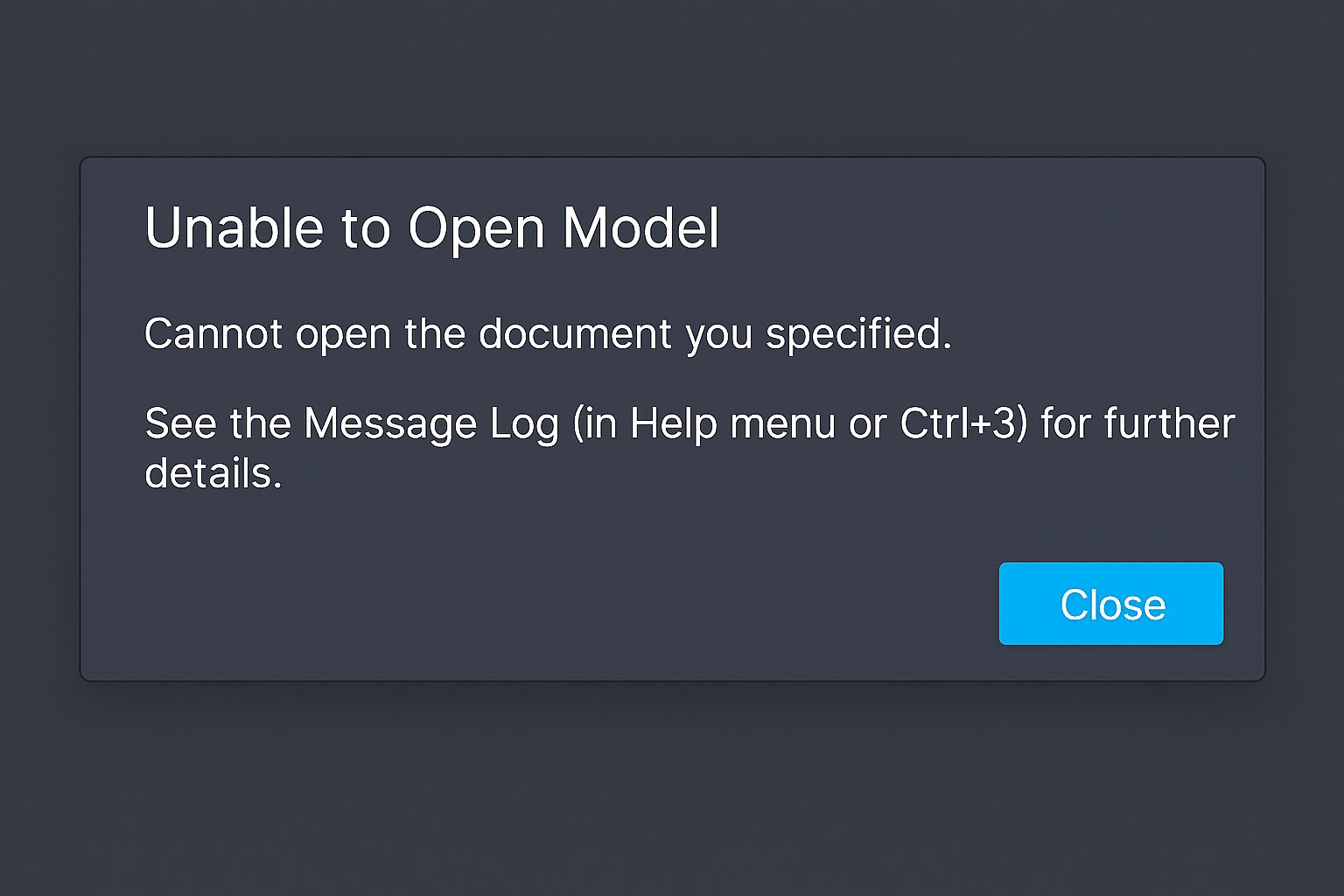Click the word "Model" in the title
This screenshot has height=896, width=1344.
pos(640,228)
